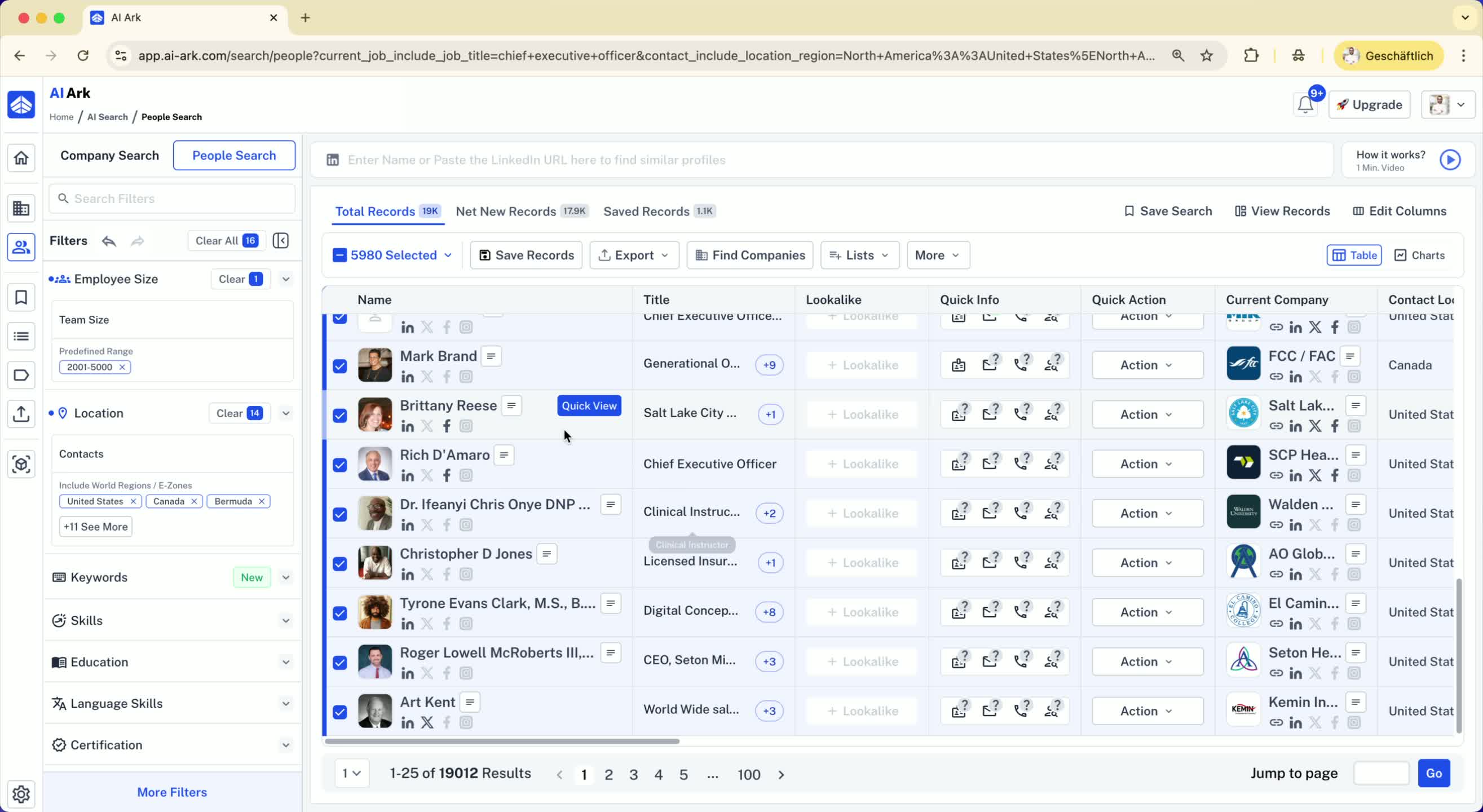Deselect Christopher D Jones checkbox
This screenshot has width=1483, height=812.
tap(339, 564)
